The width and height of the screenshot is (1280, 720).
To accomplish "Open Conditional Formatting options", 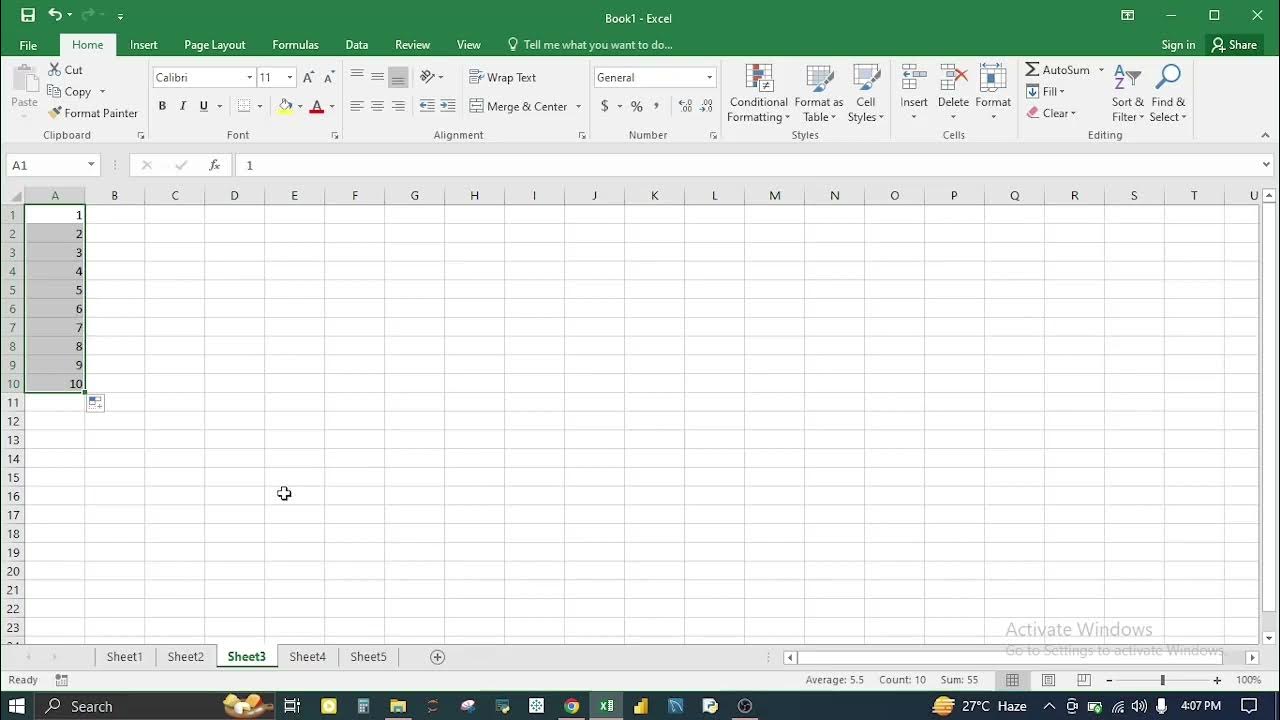I will 758,94.
